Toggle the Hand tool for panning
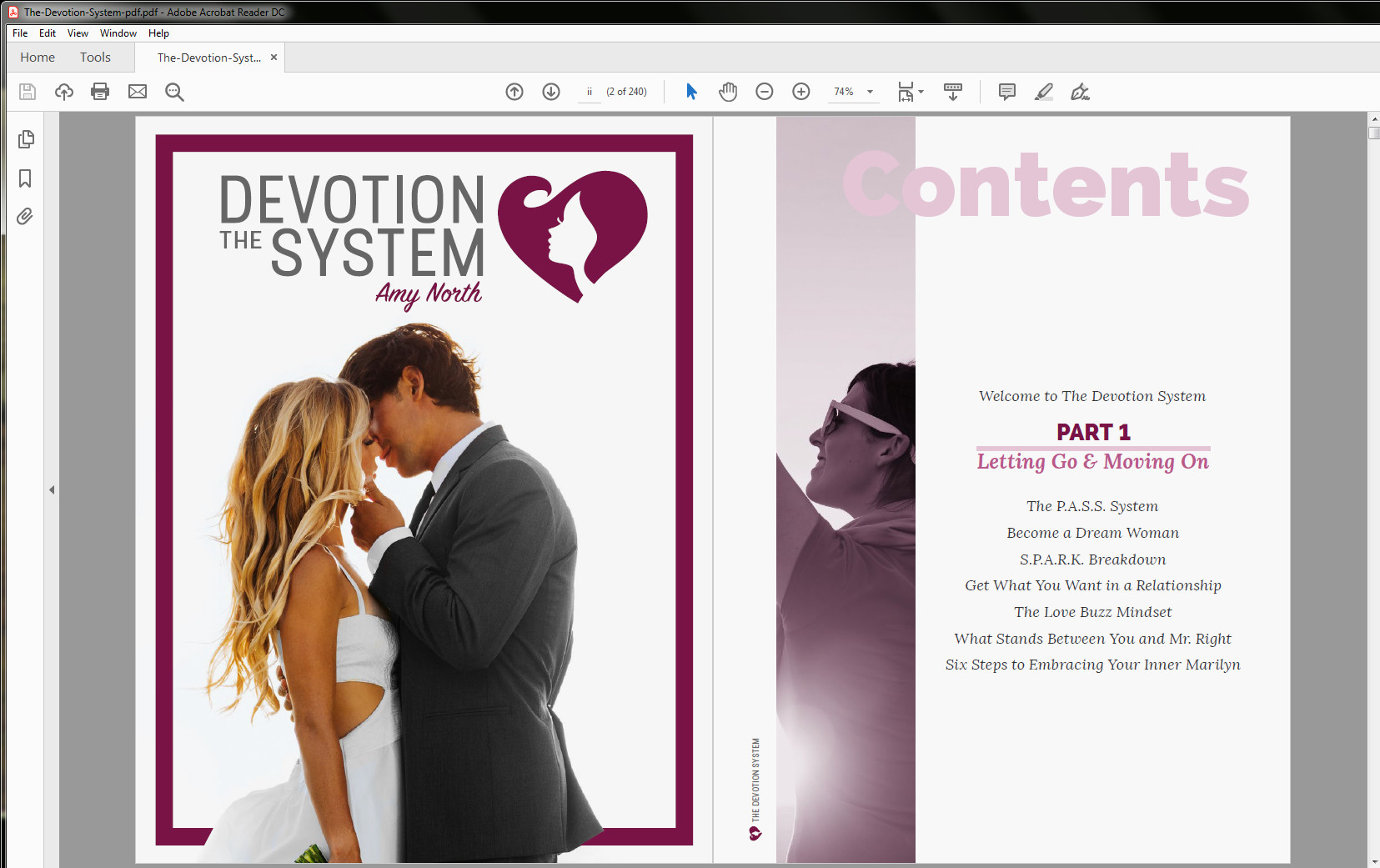Viewport: 1380px width, 868px height. (x=729, y=92)
